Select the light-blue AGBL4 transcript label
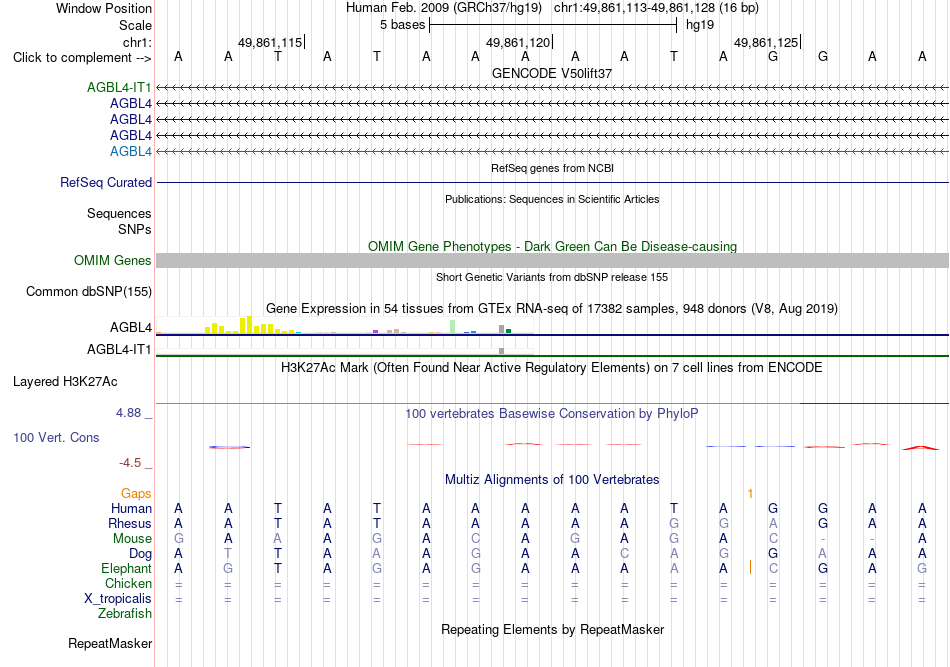Screen dimensions: 950x667 point(131,151)
